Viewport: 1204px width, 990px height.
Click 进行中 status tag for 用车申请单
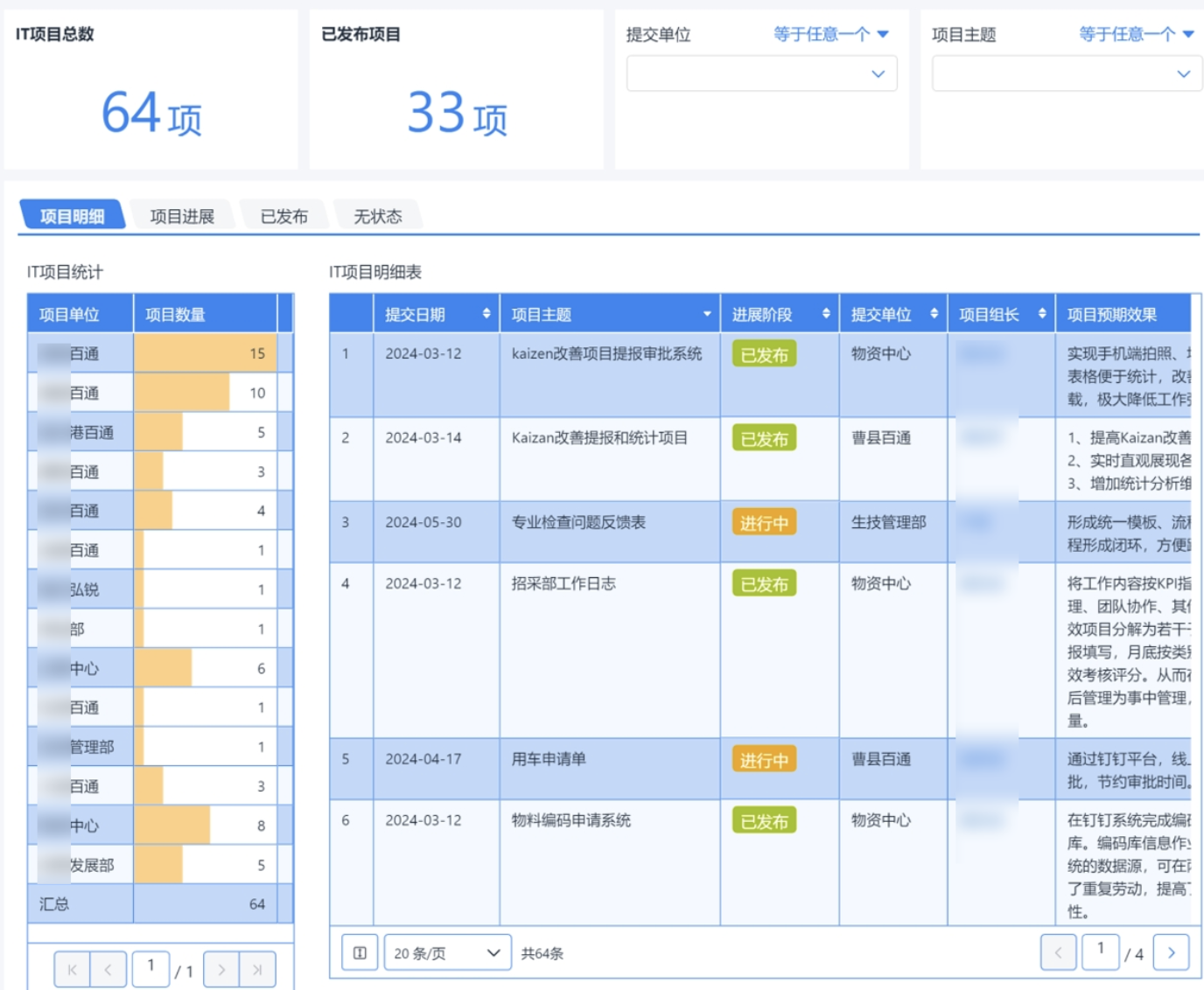[x=764, y=760]
